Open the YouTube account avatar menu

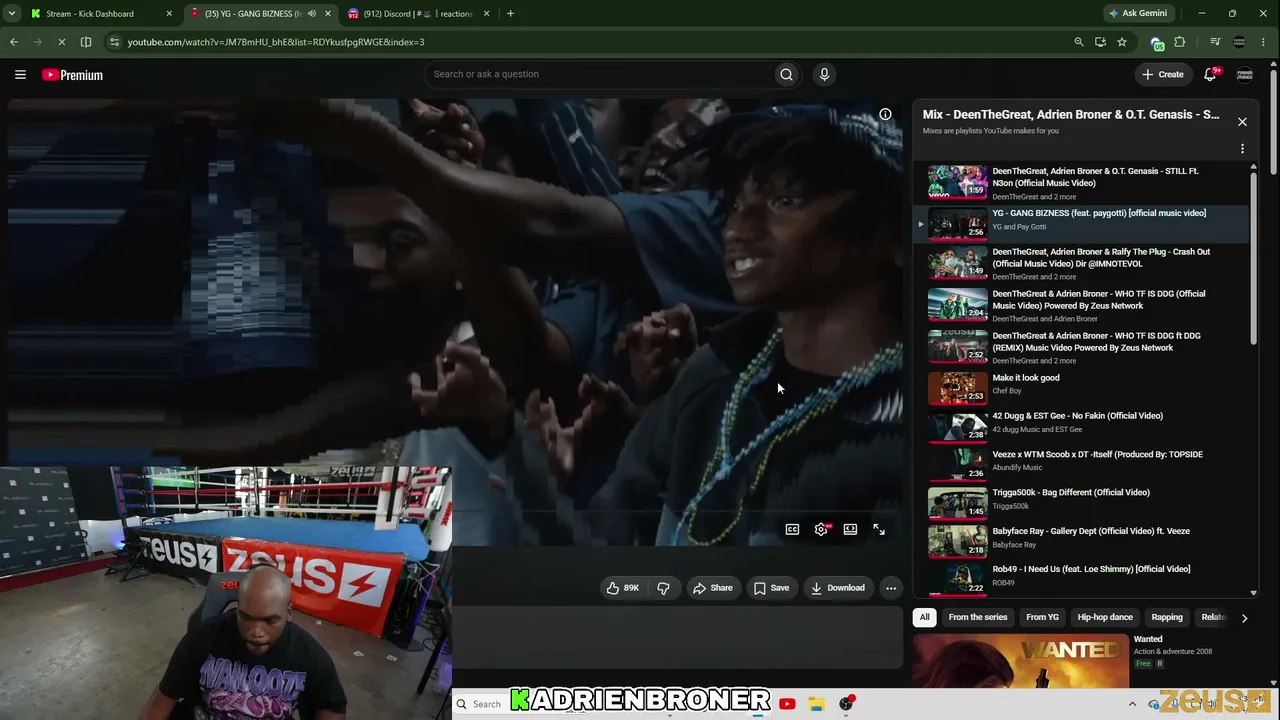pyautogui.click(x=1245, y=75)
